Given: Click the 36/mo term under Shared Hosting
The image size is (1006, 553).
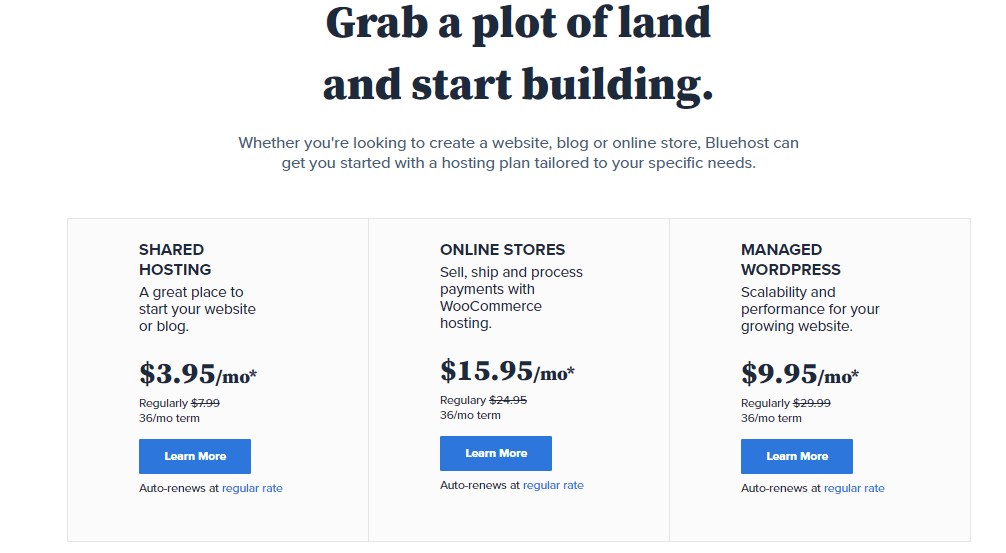Looking at the screenshot, I should tap(169, 418).
